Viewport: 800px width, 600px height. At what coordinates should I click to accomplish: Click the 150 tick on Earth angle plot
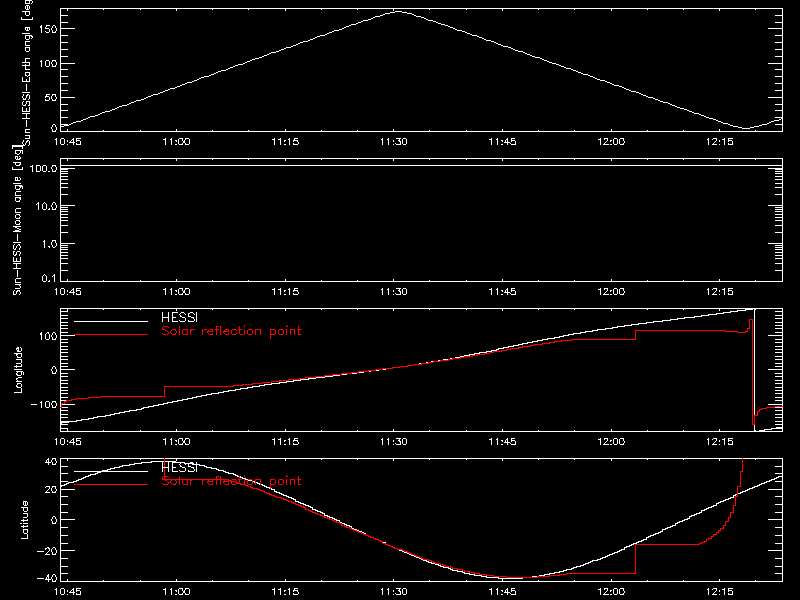[48, 29]
